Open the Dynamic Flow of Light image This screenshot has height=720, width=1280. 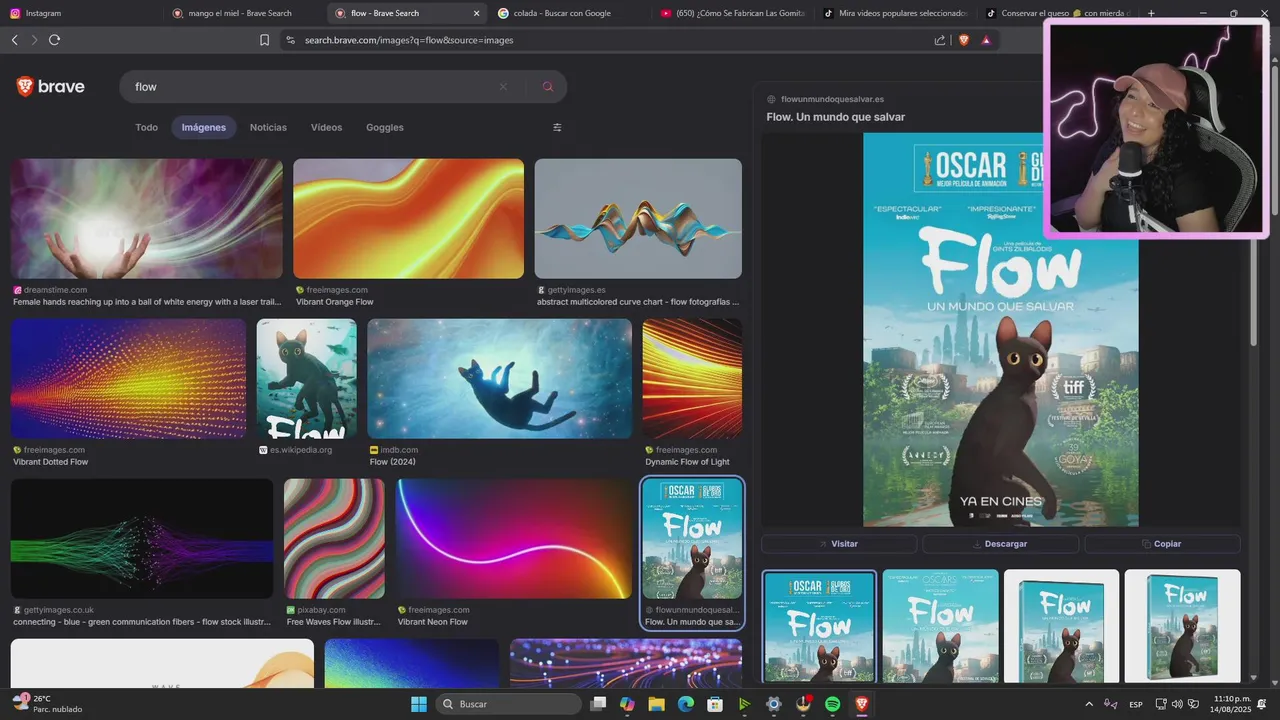point(692,378)
